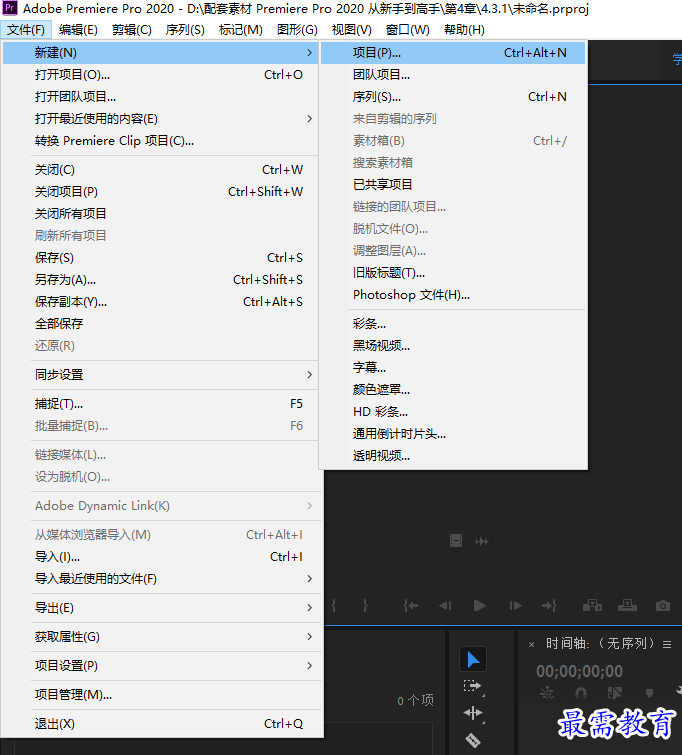The height and width of the screenshot is (755, 682).
Task: Select 彩条... entry
Action: pos(453,324)
